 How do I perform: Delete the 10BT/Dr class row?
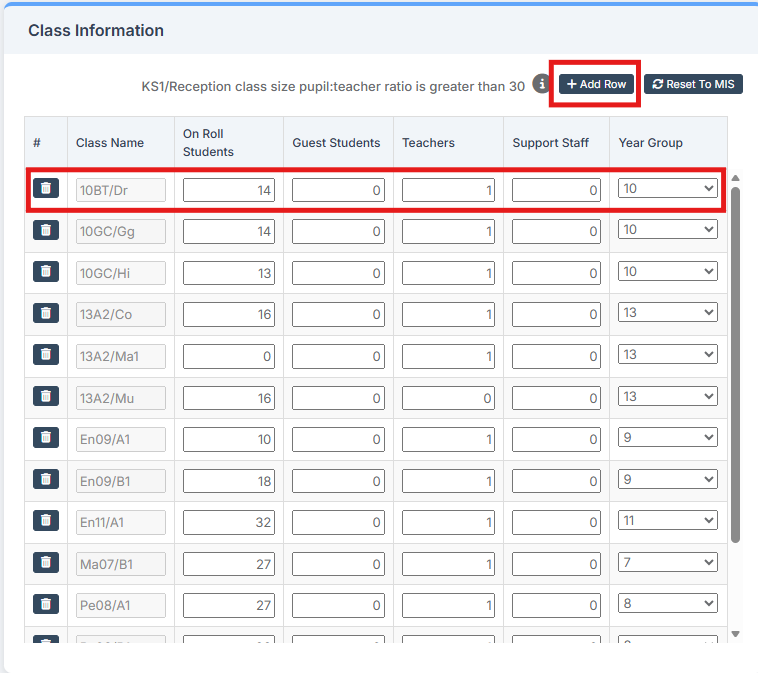pos(46,188)
